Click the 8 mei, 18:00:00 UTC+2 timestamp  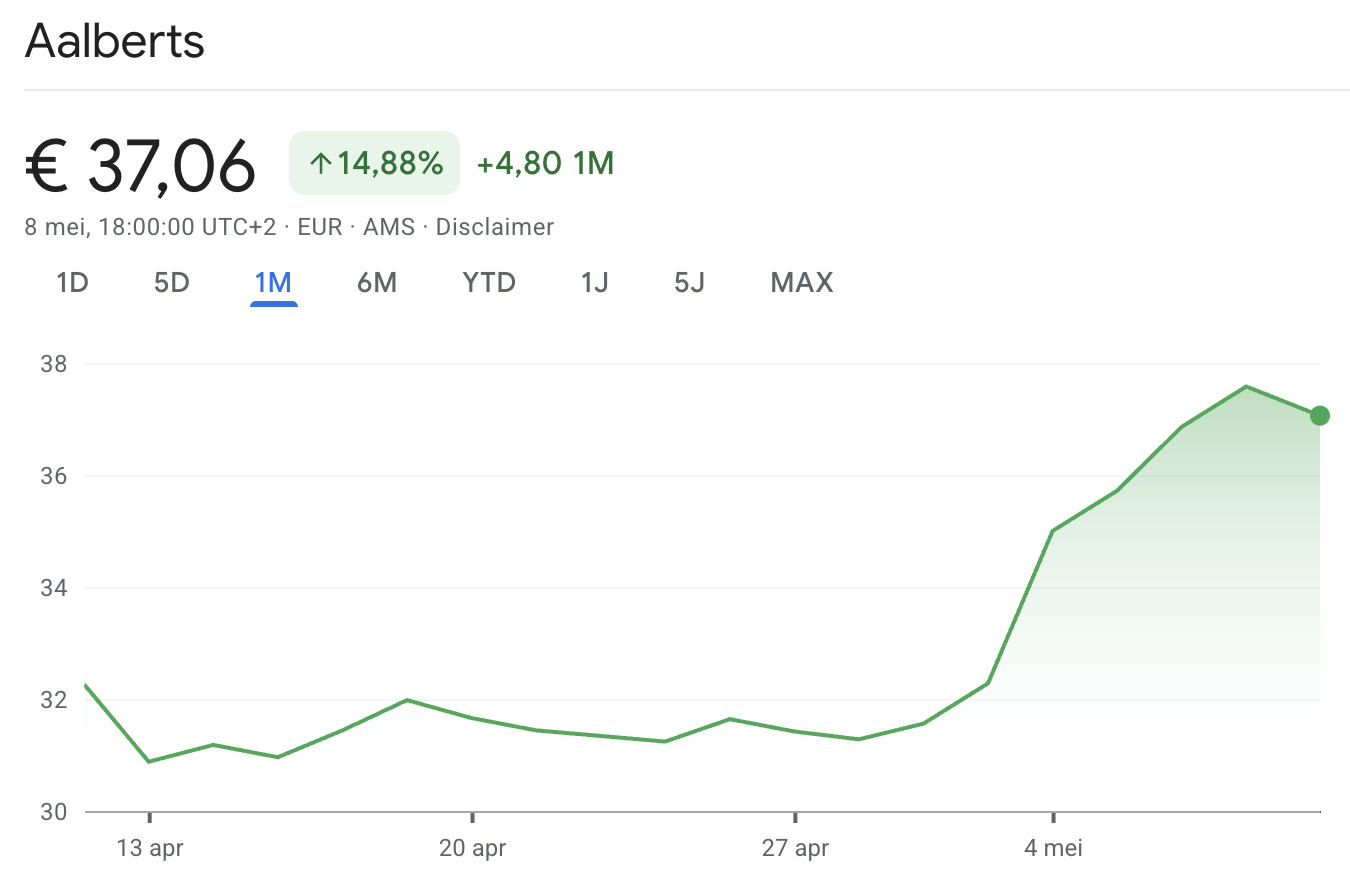(x=150, y=227)
